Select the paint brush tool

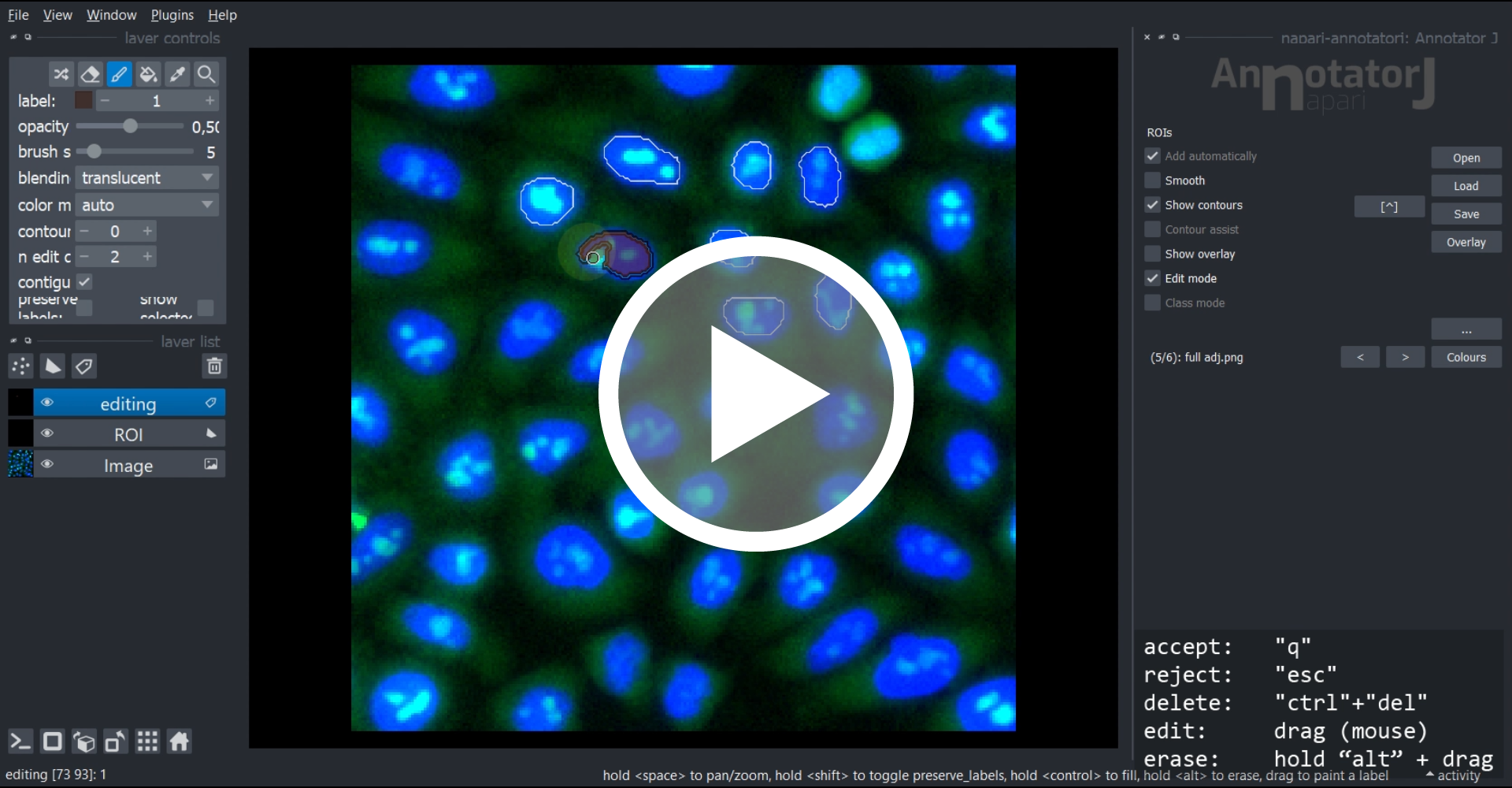[x=119, y=74]
